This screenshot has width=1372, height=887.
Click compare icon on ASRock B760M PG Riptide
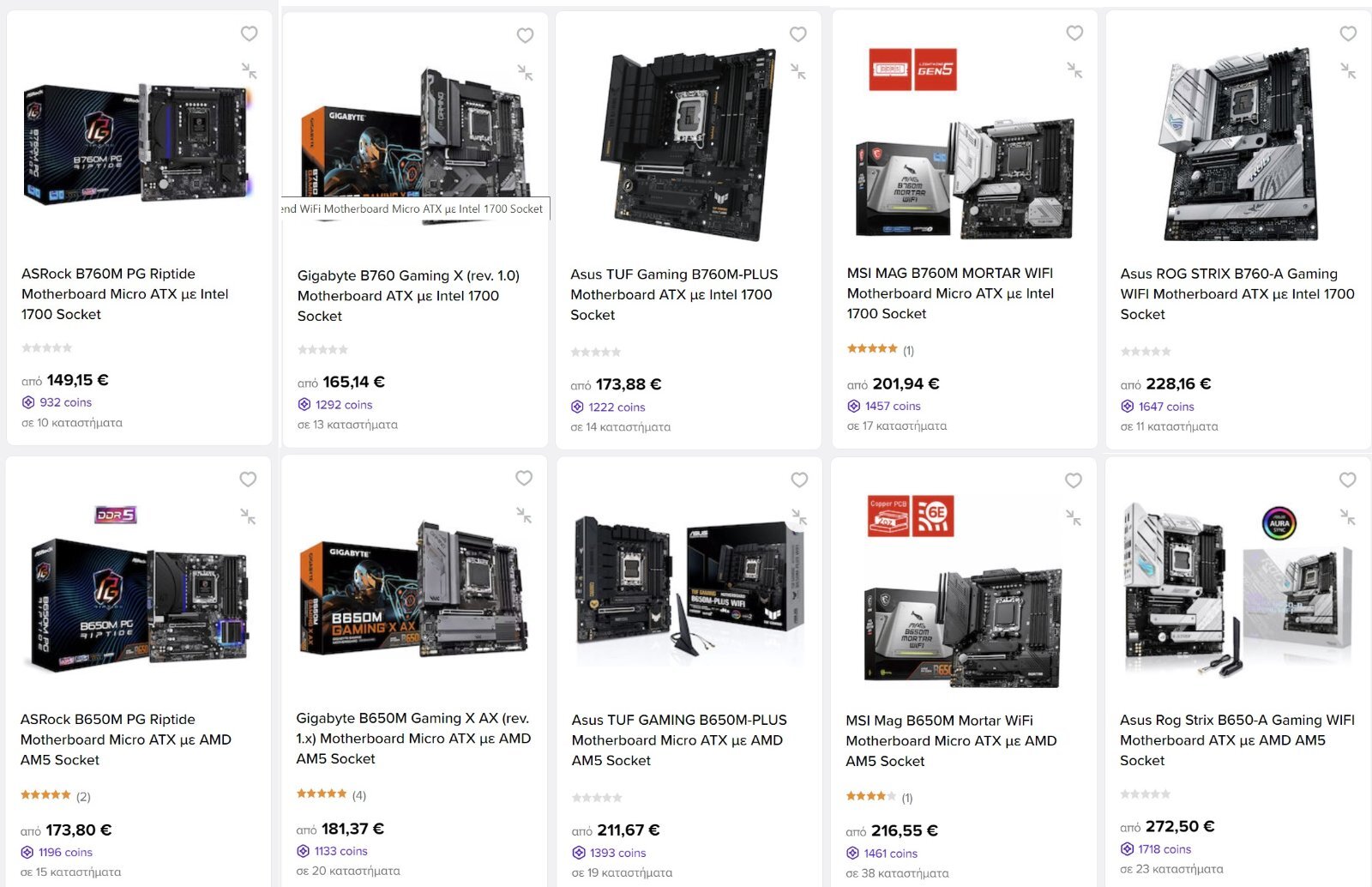point(249,70)
